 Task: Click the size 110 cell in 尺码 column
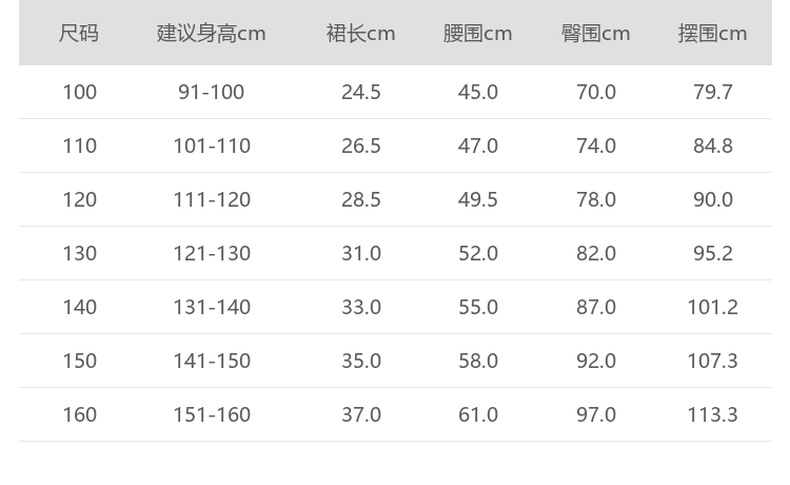80,146
